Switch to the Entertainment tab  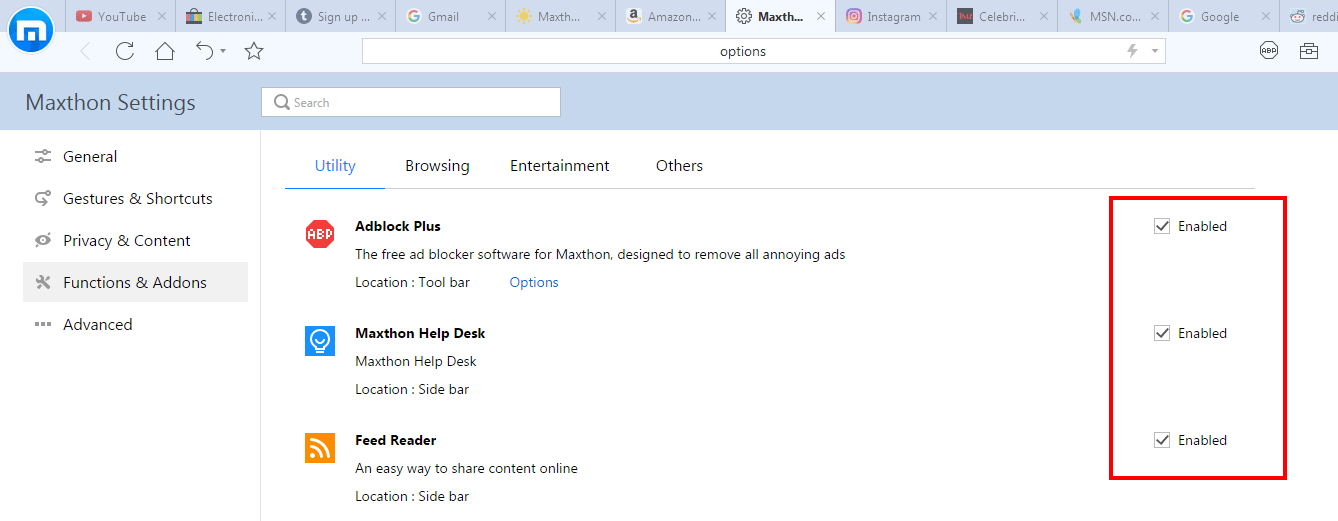coord(560,166)
